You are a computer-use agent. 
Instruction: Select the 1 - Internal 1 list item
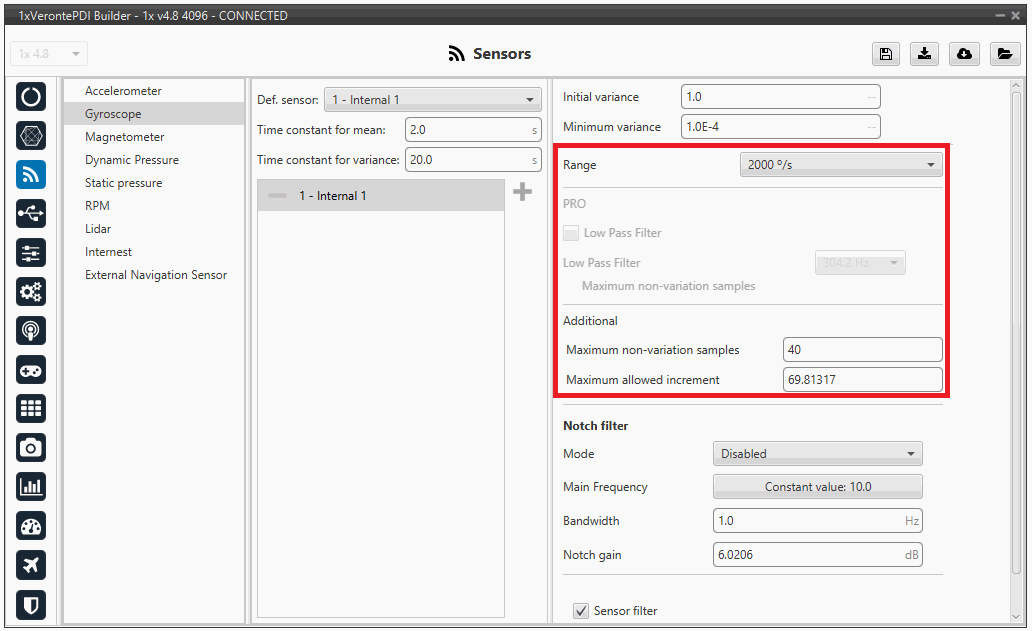(380, 196)
